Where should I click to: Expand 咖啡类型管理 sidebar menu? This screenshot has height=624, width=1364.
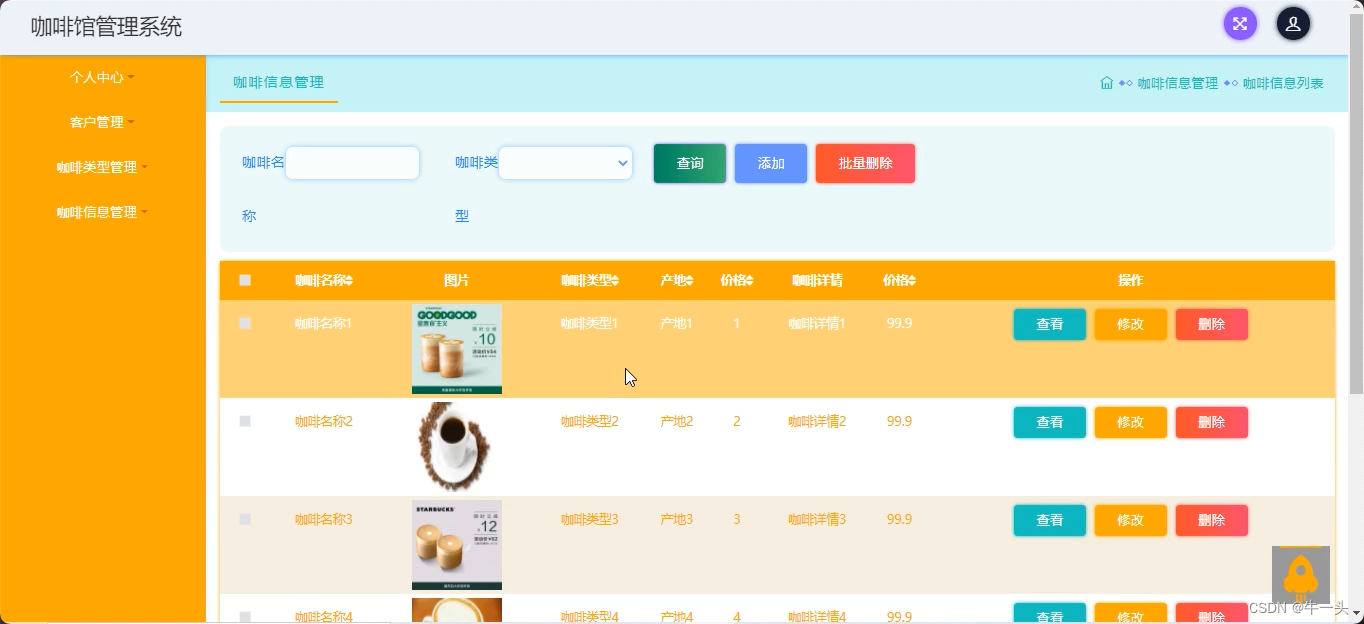click(x=101, y=167)
